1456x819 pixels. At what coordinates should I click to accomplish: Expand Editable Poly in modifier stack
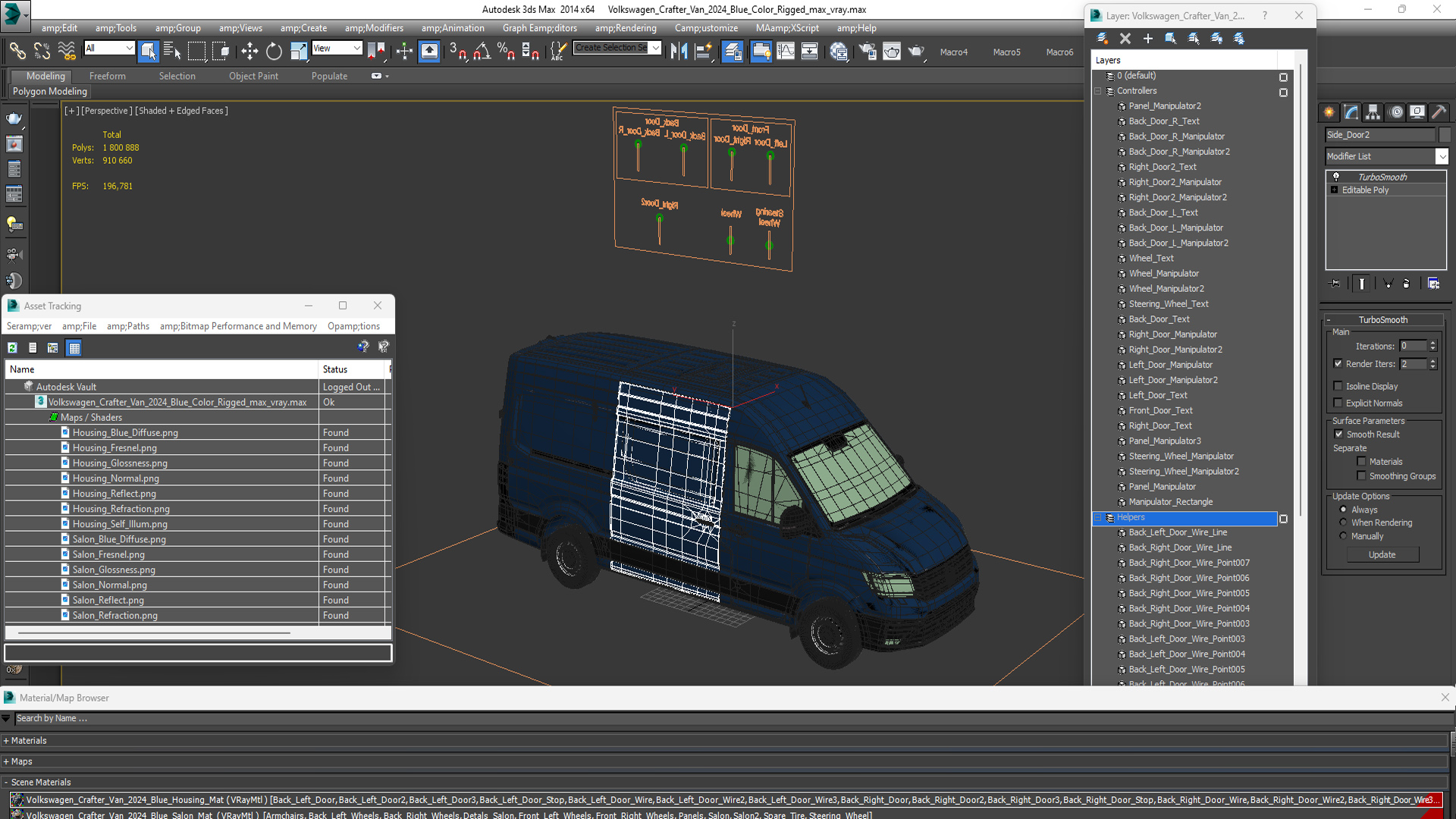coord(1334,190)
